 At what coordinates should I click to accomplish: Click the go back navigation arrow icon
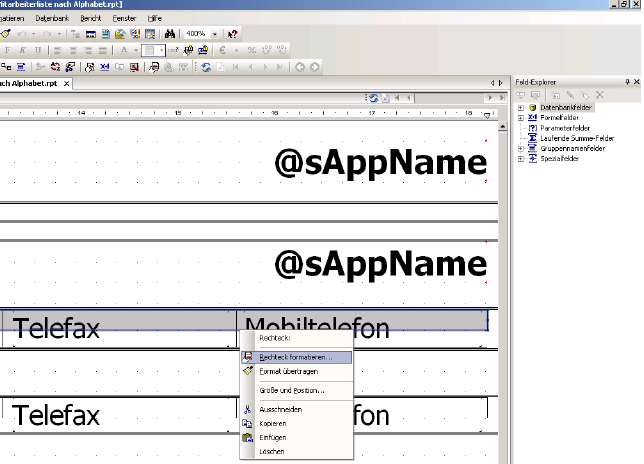(x=299, y=67)
